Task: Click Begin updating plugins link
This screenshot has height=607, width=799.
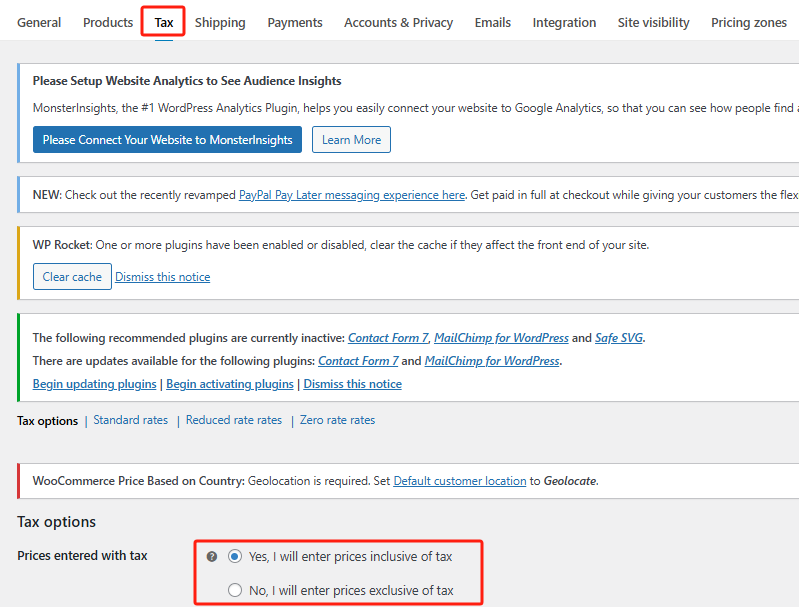Action: click(x=94, y=384)
